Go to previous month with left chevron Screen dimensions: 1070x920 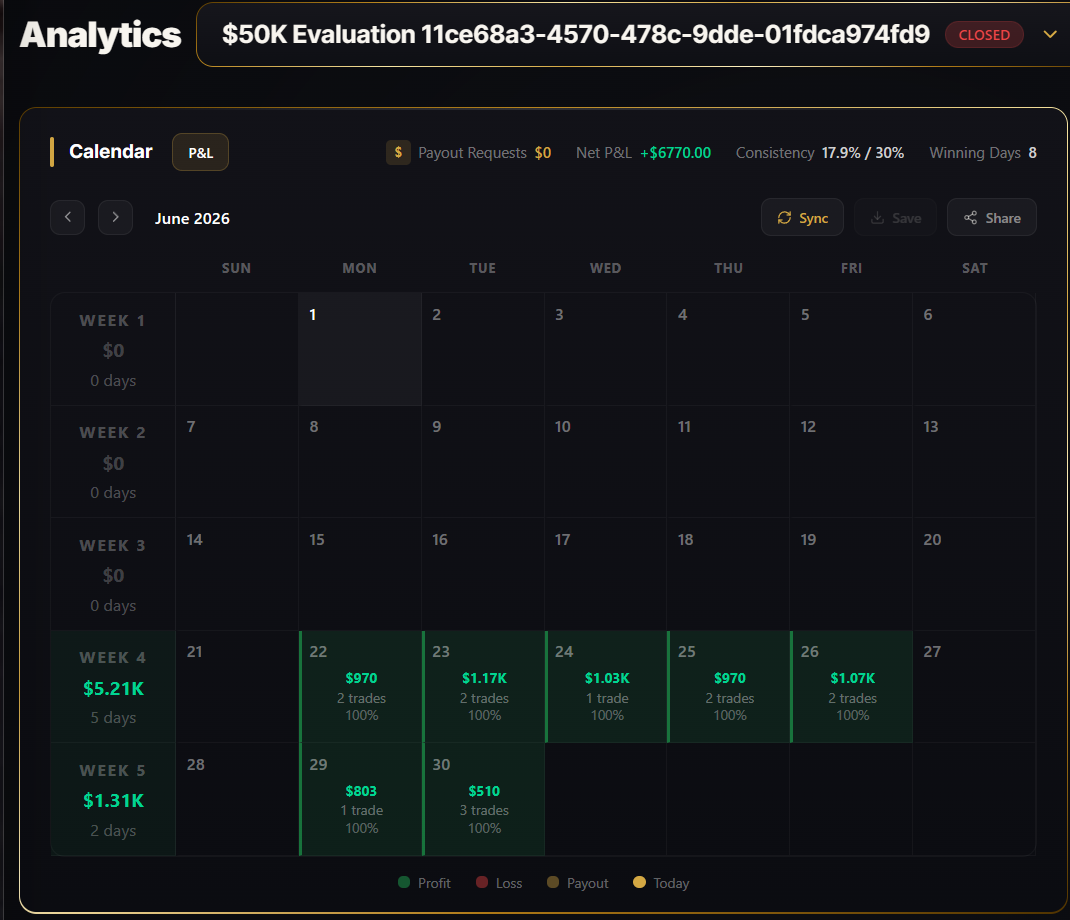pos(68,218)
